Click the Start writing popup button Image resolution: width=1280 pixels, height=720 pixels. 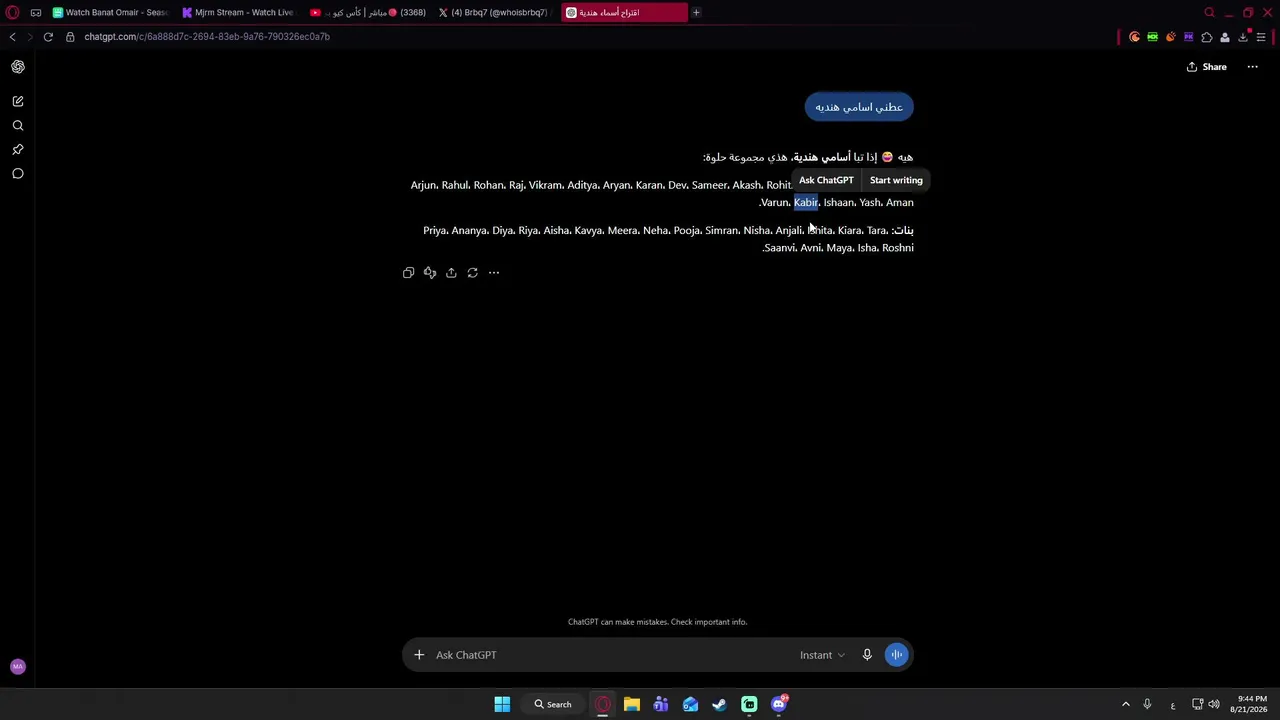pyautogui.click(x=896, y=180)
